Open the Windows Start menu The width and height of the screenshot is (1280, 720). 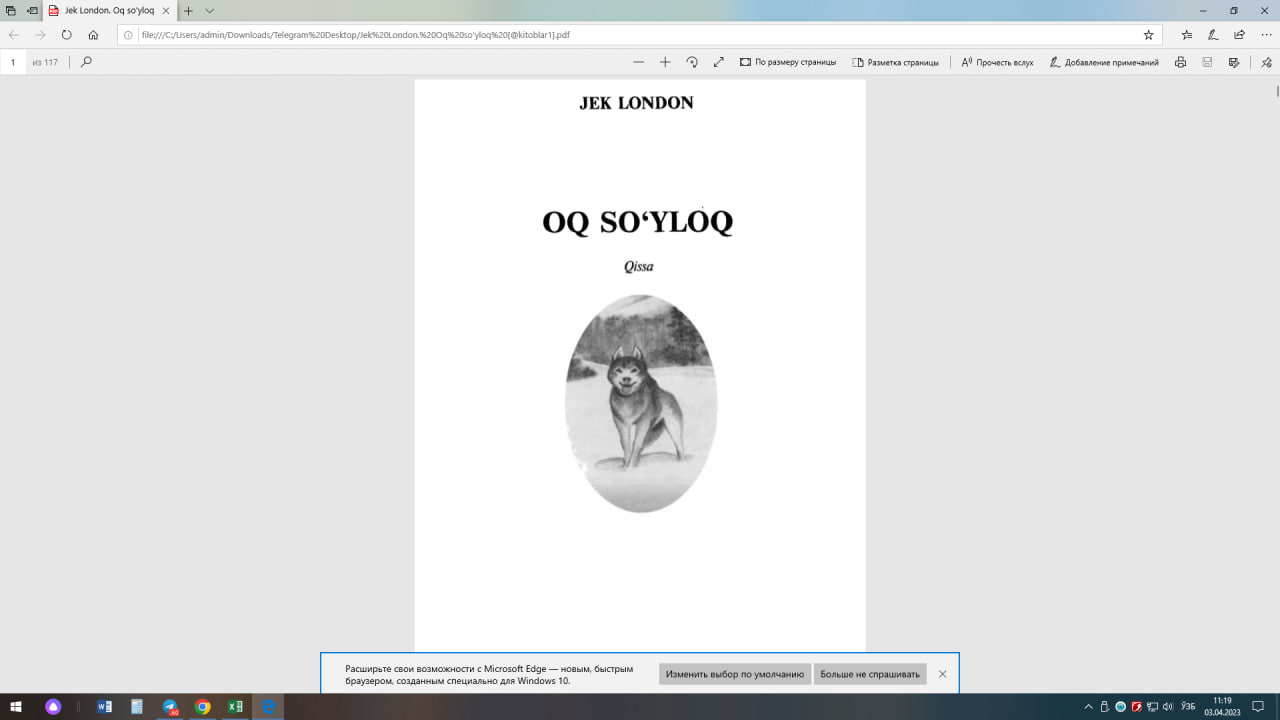16,707
